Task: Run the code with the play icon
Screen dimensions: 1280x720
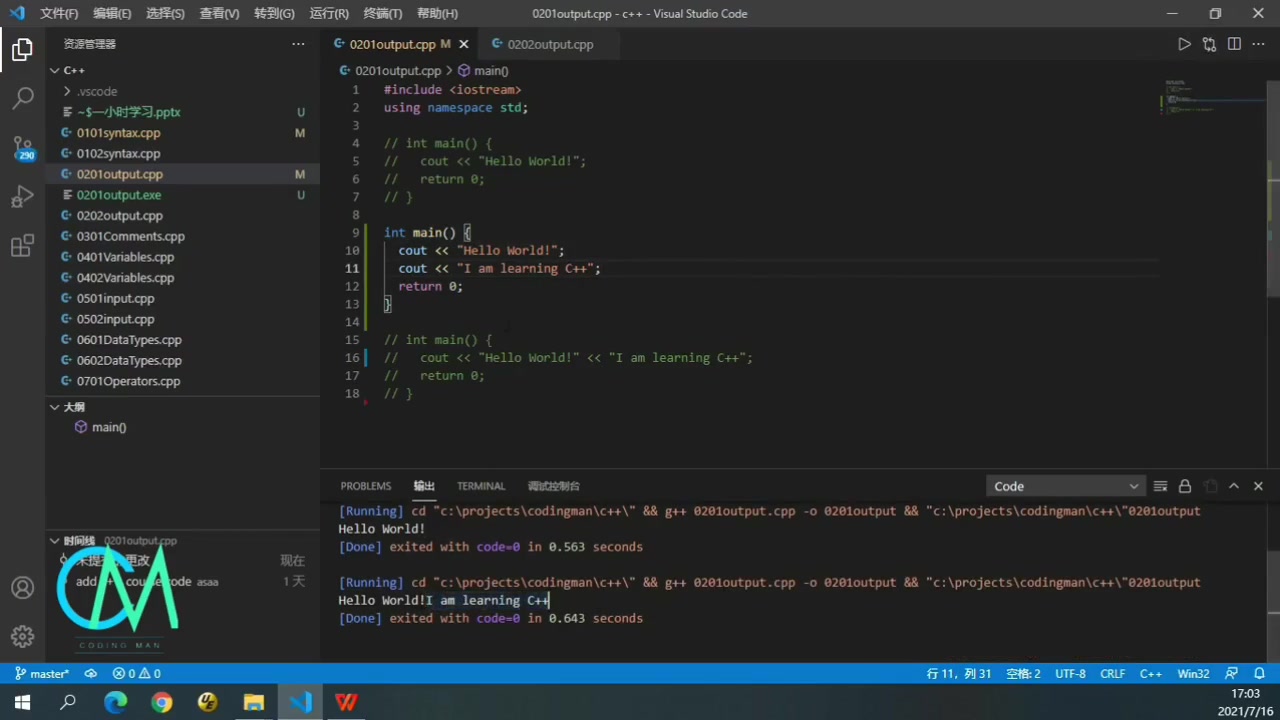Action: pos(1184,44)
